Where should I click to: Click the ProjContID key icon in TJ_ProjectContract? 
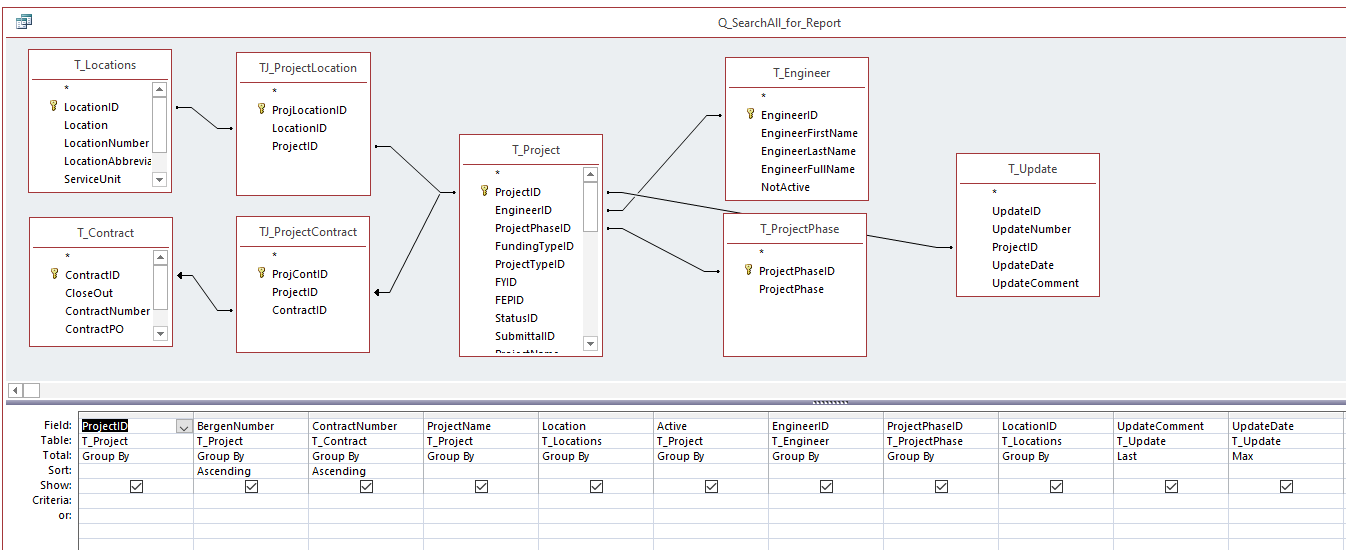[x=261, y=273]
